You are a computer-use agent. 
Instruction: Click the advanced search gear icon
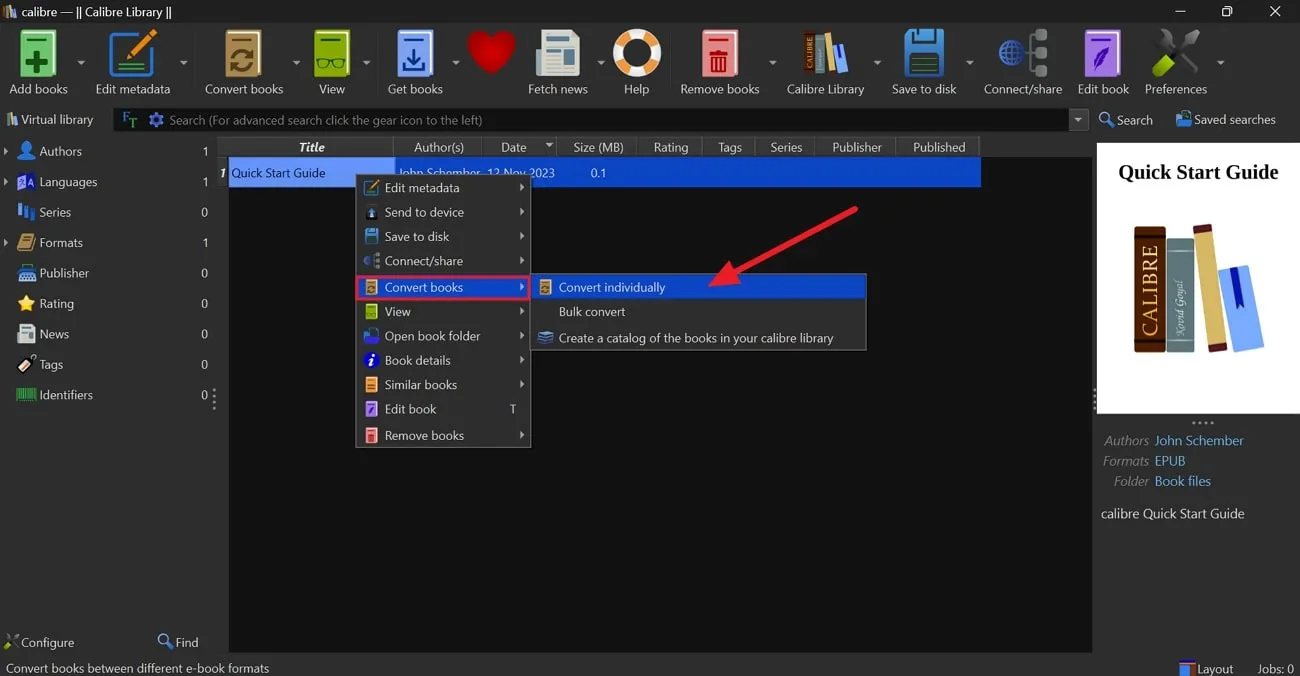(156, 119)
